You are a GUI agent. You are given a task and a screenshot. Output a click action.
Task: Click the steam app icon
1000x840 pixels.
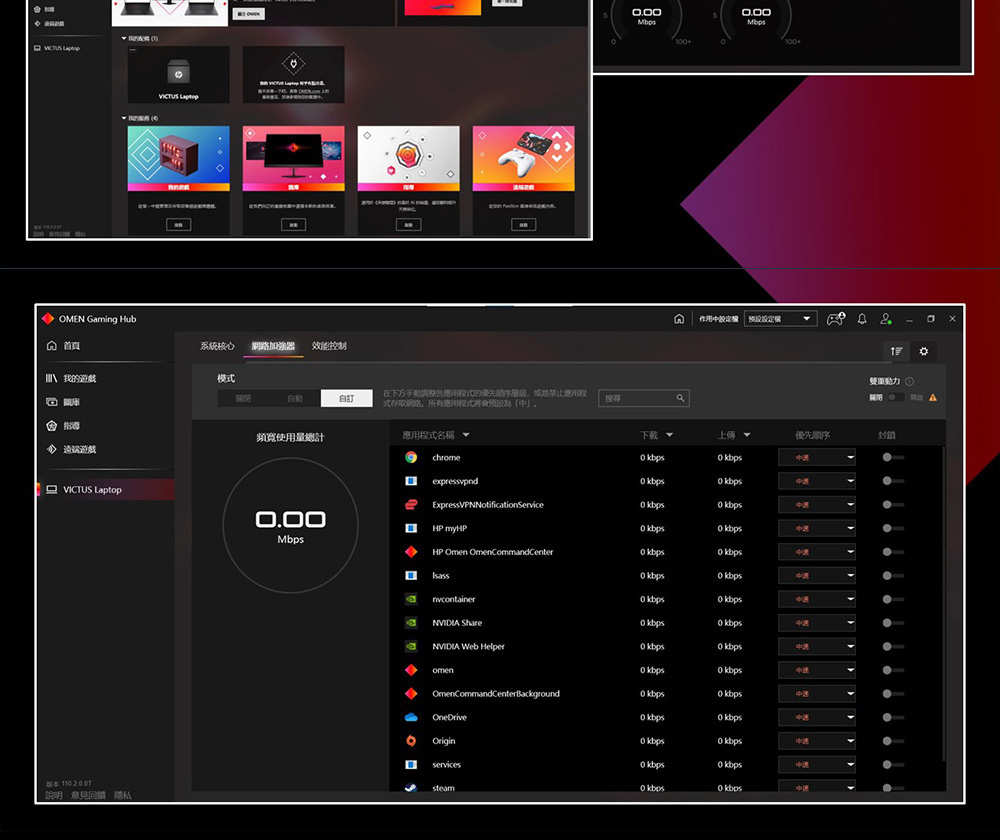pyautogui.click(x=411, y=788)
